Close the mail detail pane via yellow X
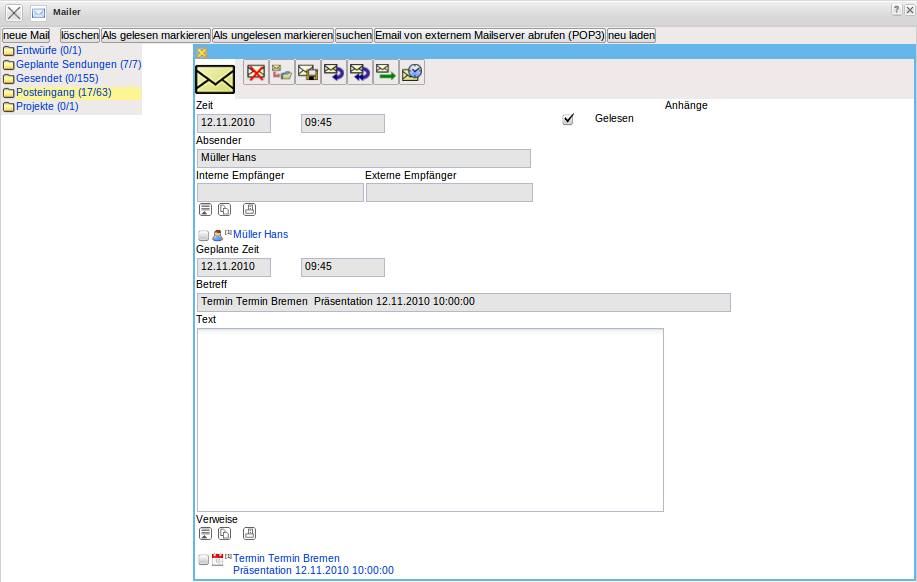Screen dimensions: 917x582 tap(202, 53)
